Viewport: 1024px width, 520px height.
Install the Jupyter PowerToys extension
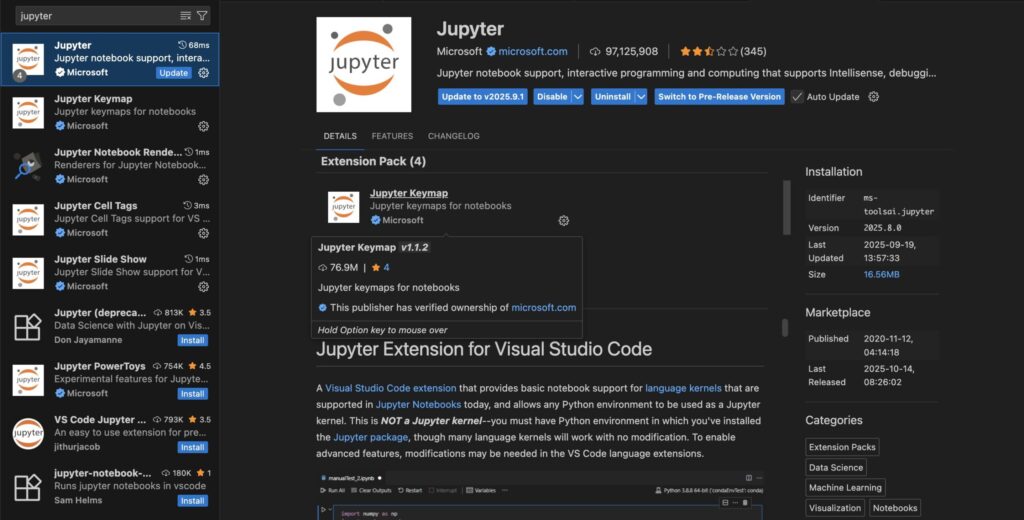point(193,393)
